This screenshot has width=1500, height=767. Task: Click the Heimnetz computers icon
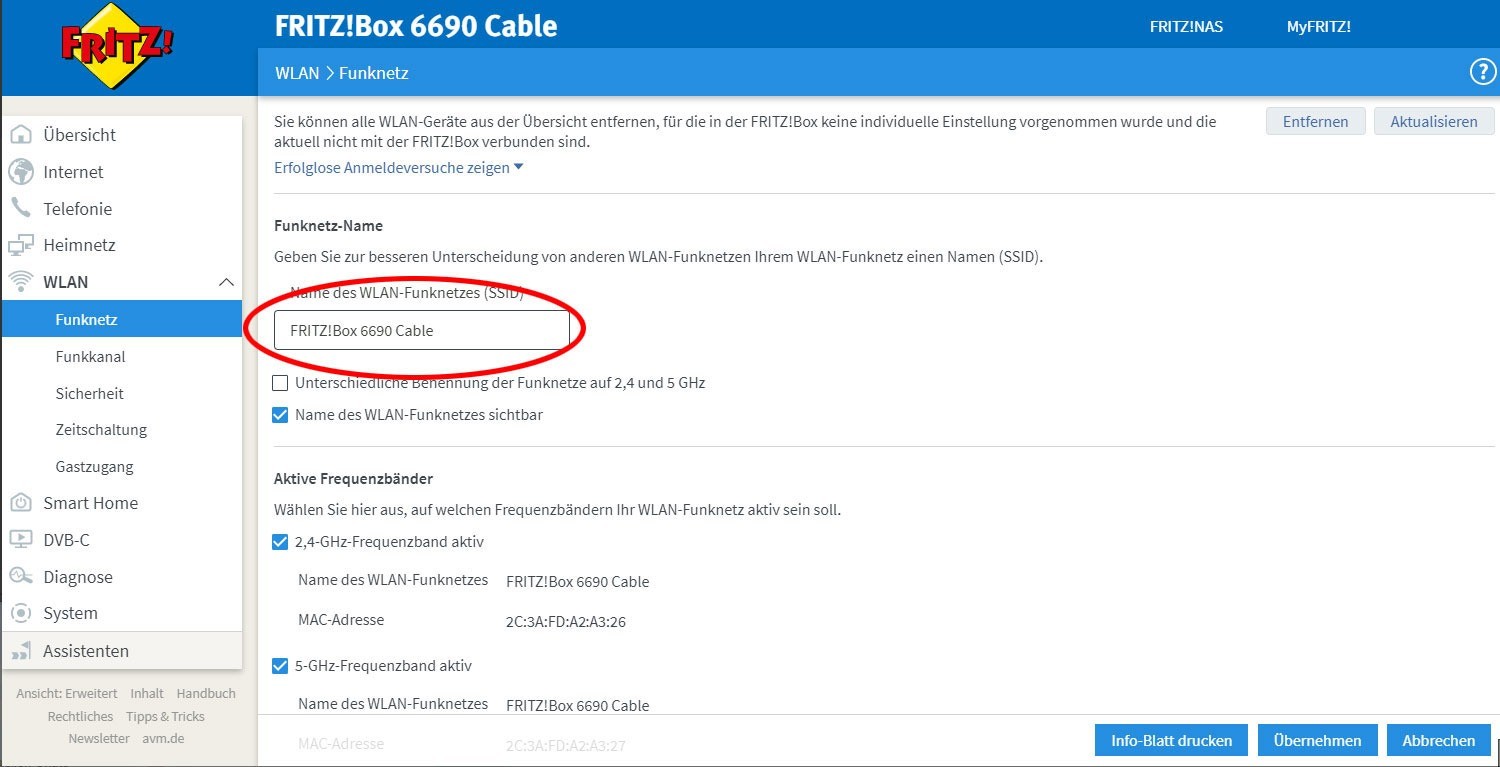[x=21, y=245]
